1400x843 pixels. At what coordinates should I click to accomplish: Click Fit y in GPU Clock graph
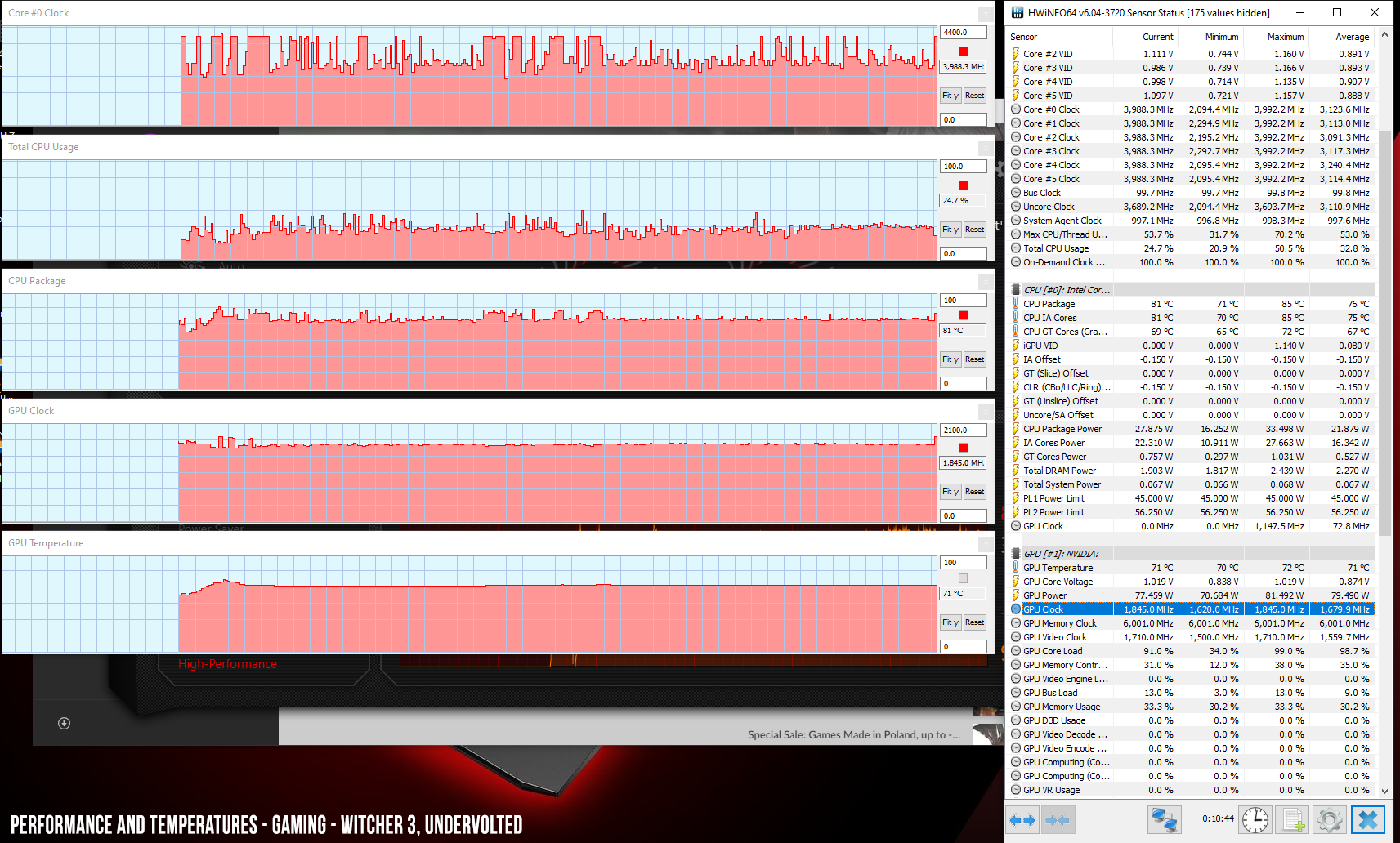[x=950, y=492]
